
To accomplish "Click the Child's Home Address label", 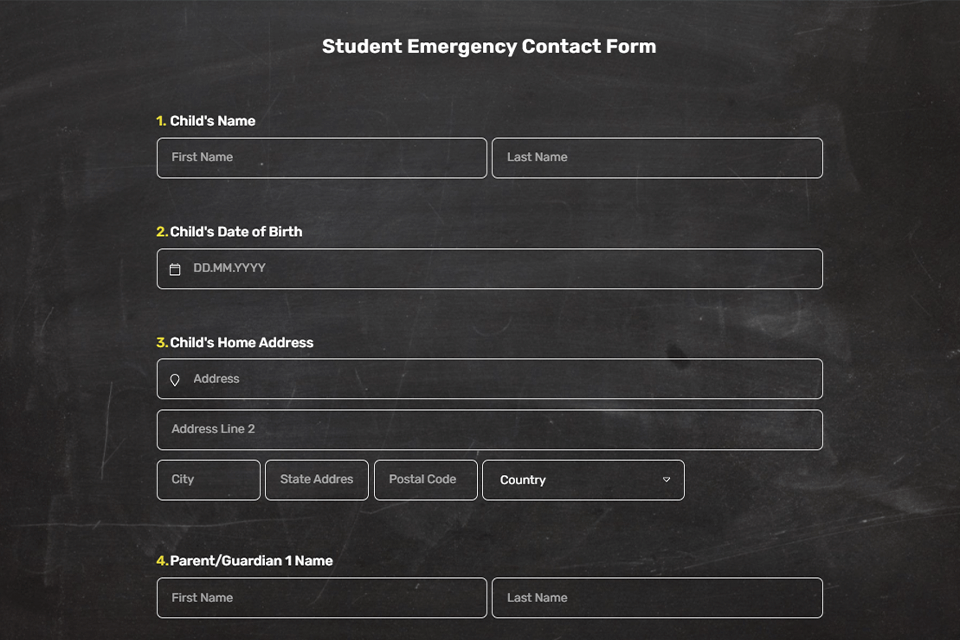I will pos(241,342).
